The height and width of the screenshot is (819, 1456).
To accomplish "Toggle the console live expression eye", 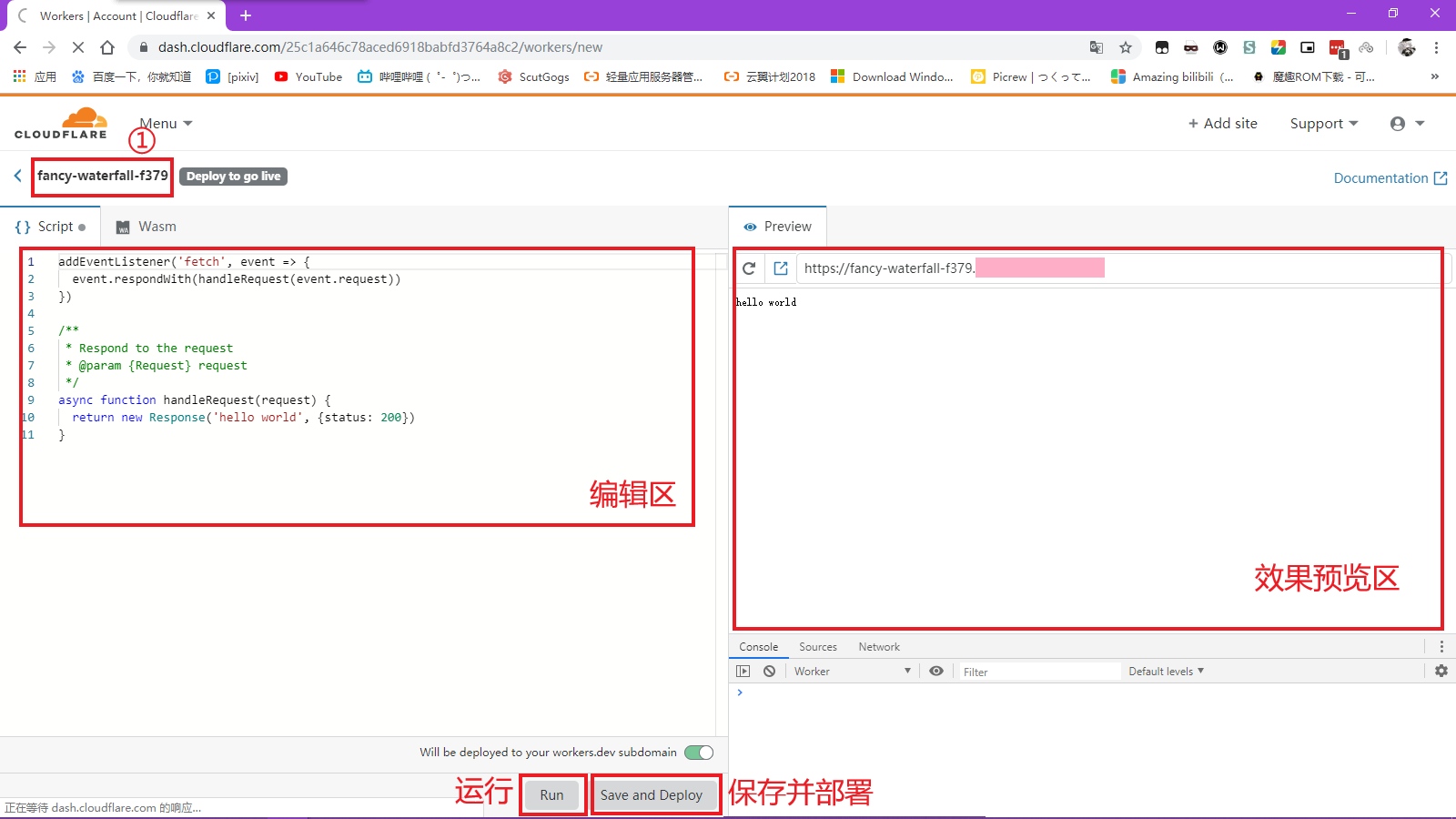I will coord(936,672).
